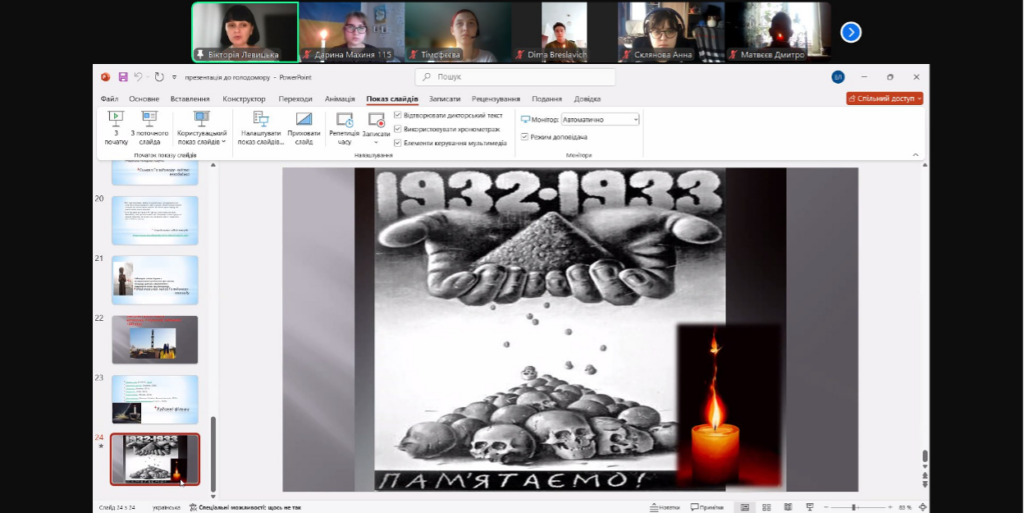Select Вікторія Левицька video tile
Viewport: 1024px width, 513px height.
(x=245, y=32)
